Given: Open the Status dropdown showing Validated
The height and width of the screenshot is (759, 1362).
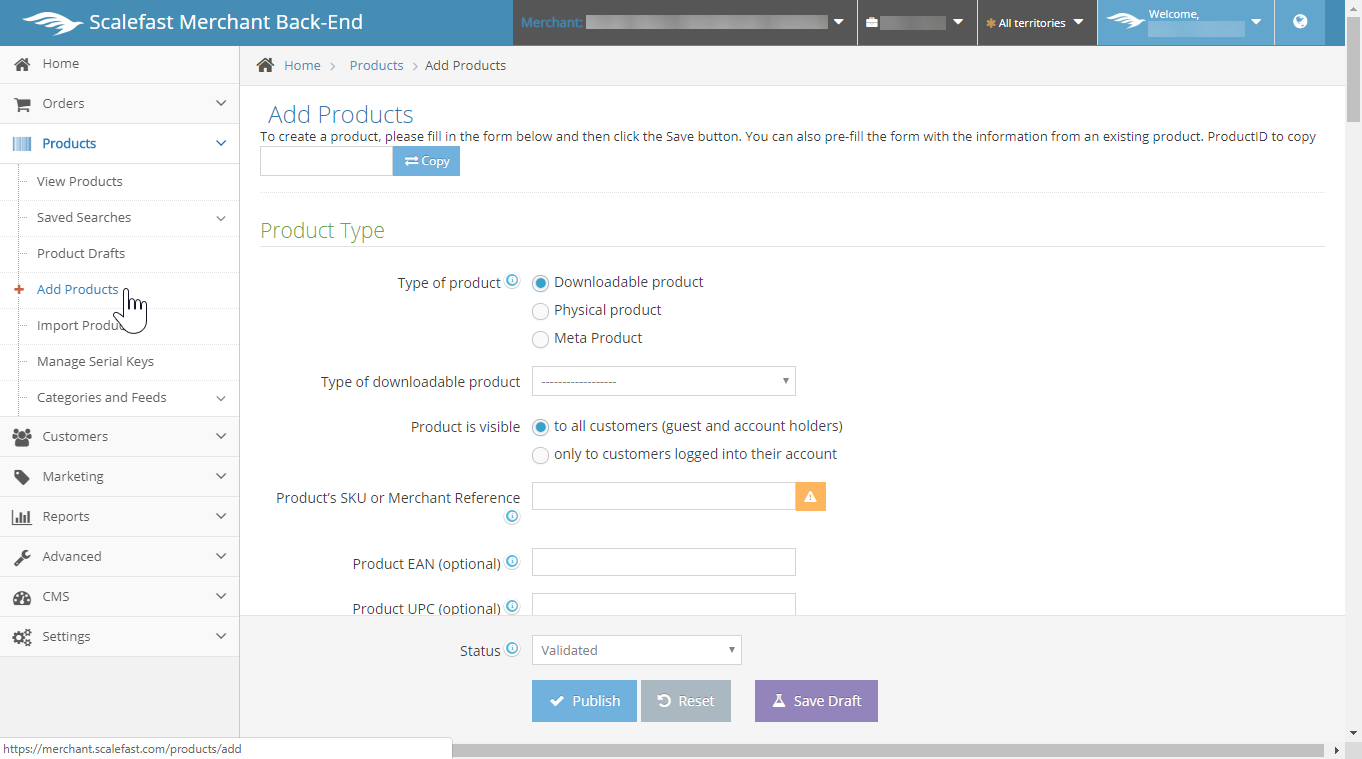Looking at the screenshot, I should click(x=636, y=650).
